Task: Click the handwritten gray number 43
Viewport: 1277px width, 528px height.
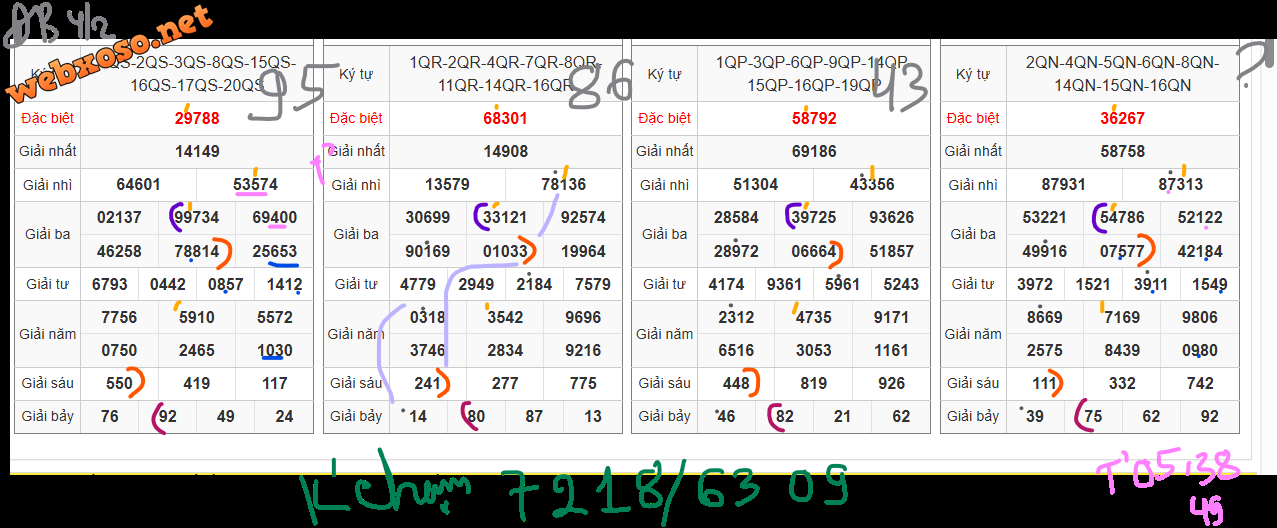Action: (898, 83)
